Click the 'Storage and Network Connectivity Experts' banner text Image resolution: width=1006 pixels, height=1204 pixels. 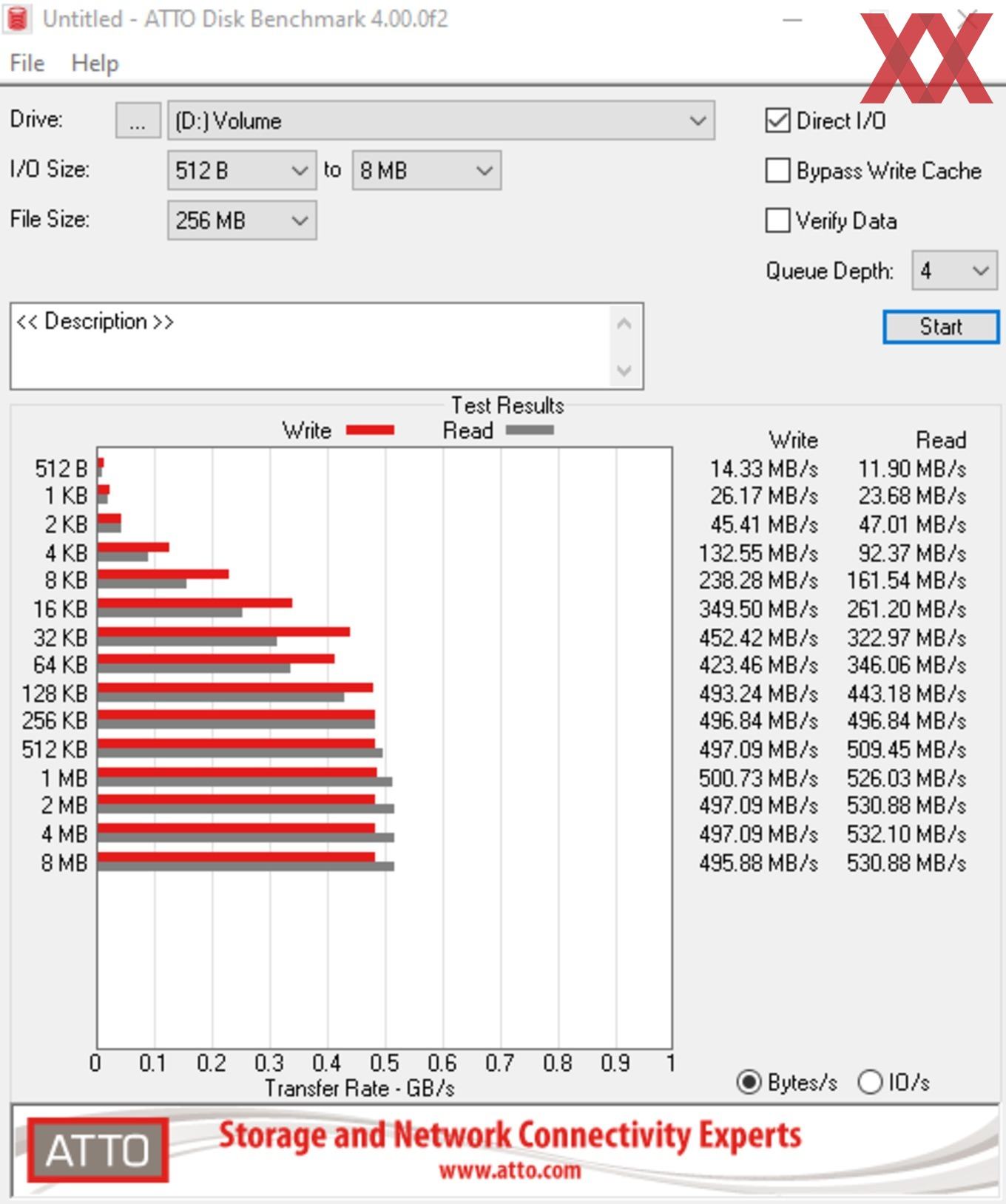(x=510, y=1136)
